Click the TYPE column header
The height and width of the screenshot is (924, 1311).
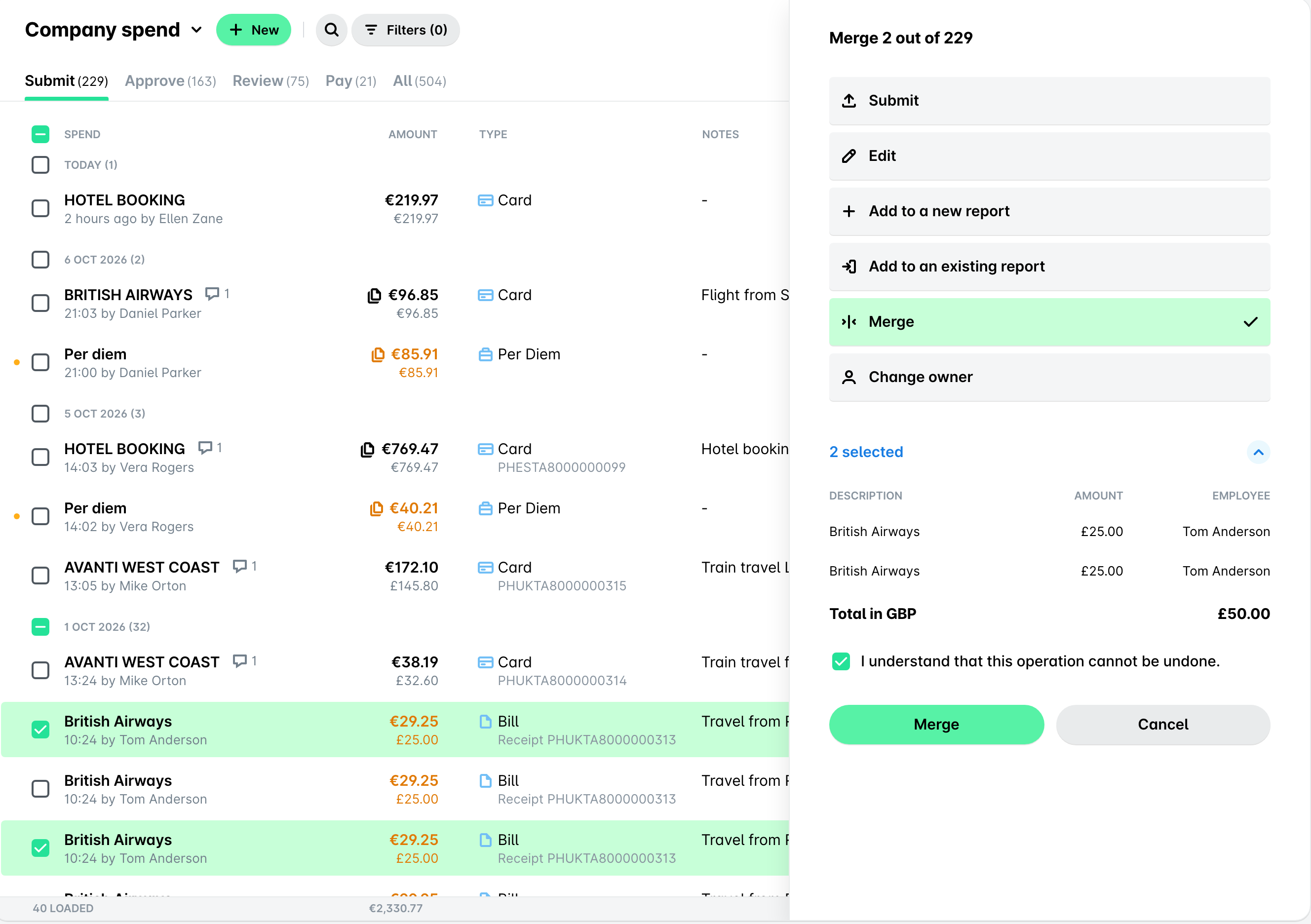point(493,134)
